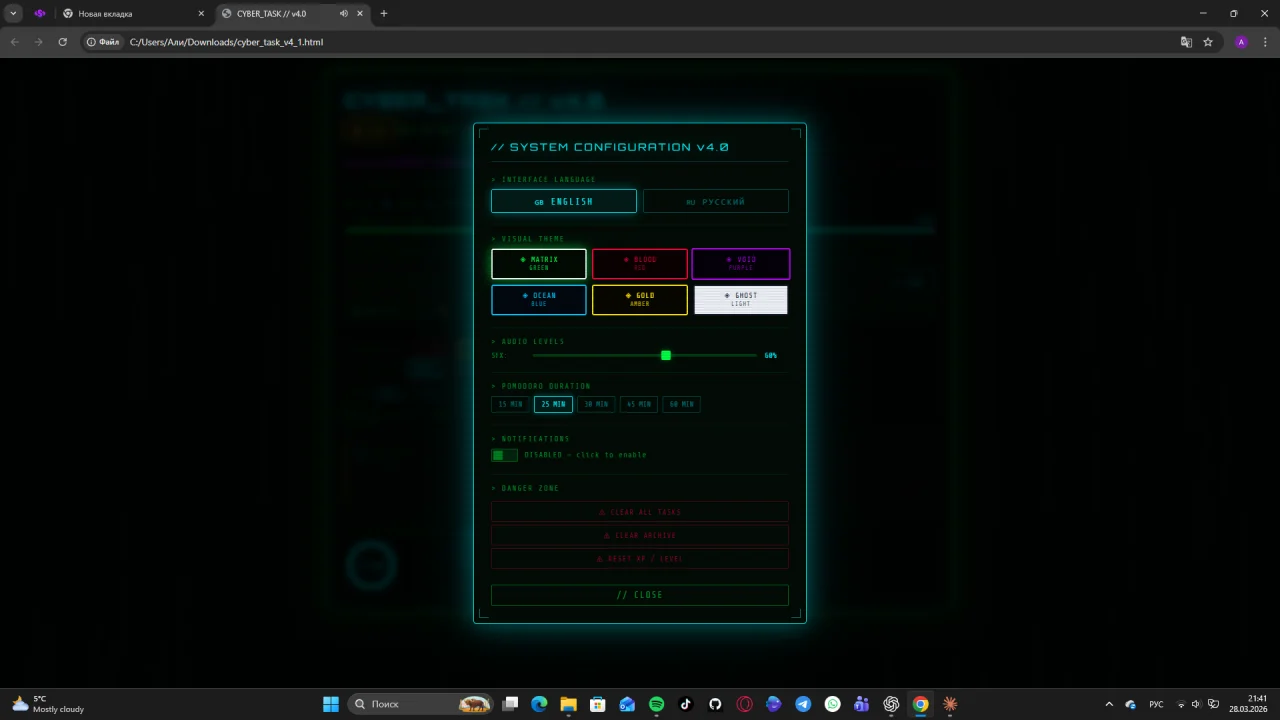Open Chrome's three-dot menu

1265,42
